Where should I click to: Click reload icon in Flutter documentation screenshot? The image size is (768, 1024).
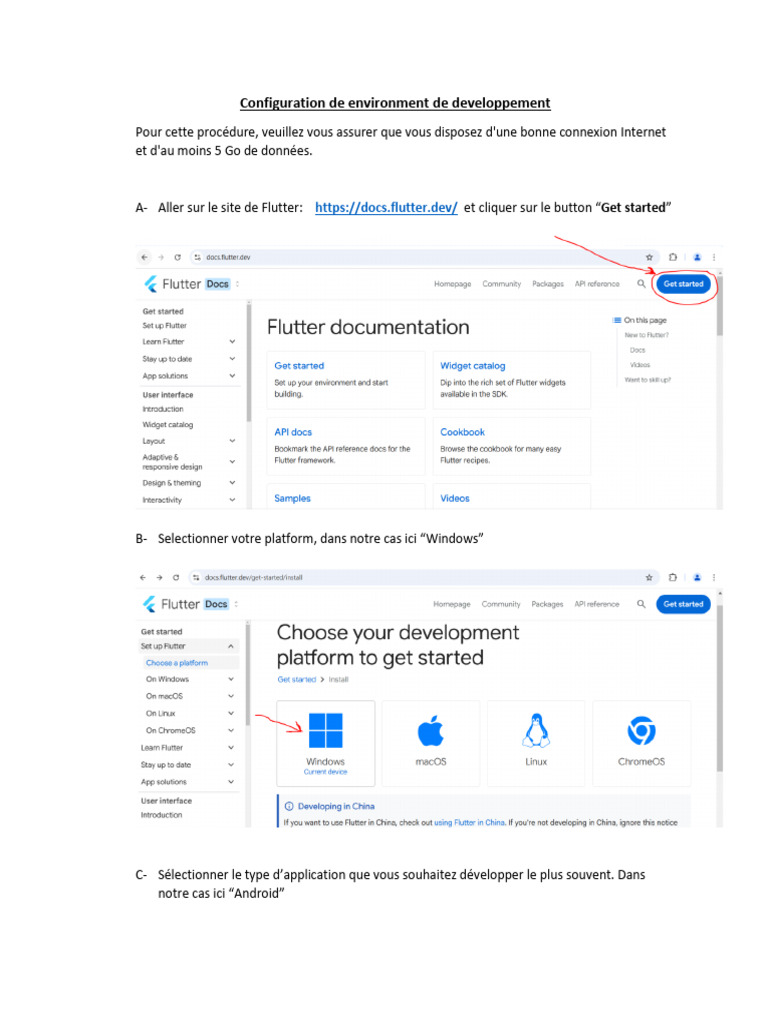tap(177, 257)
